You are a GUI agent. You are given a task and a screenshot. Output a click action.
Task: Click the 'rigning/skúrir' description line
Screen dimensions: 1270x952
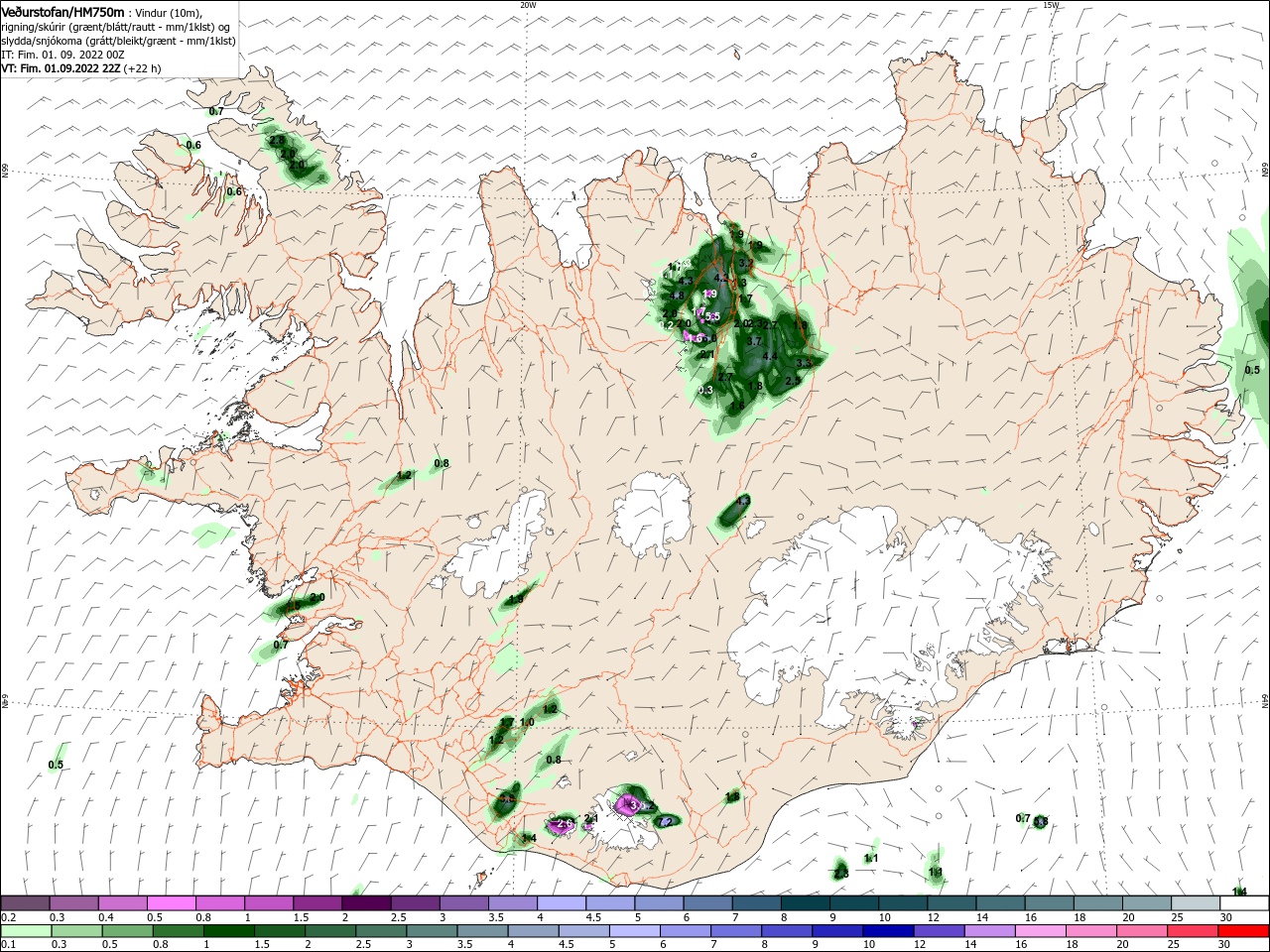pyautogui.click(x=115, y=27)
